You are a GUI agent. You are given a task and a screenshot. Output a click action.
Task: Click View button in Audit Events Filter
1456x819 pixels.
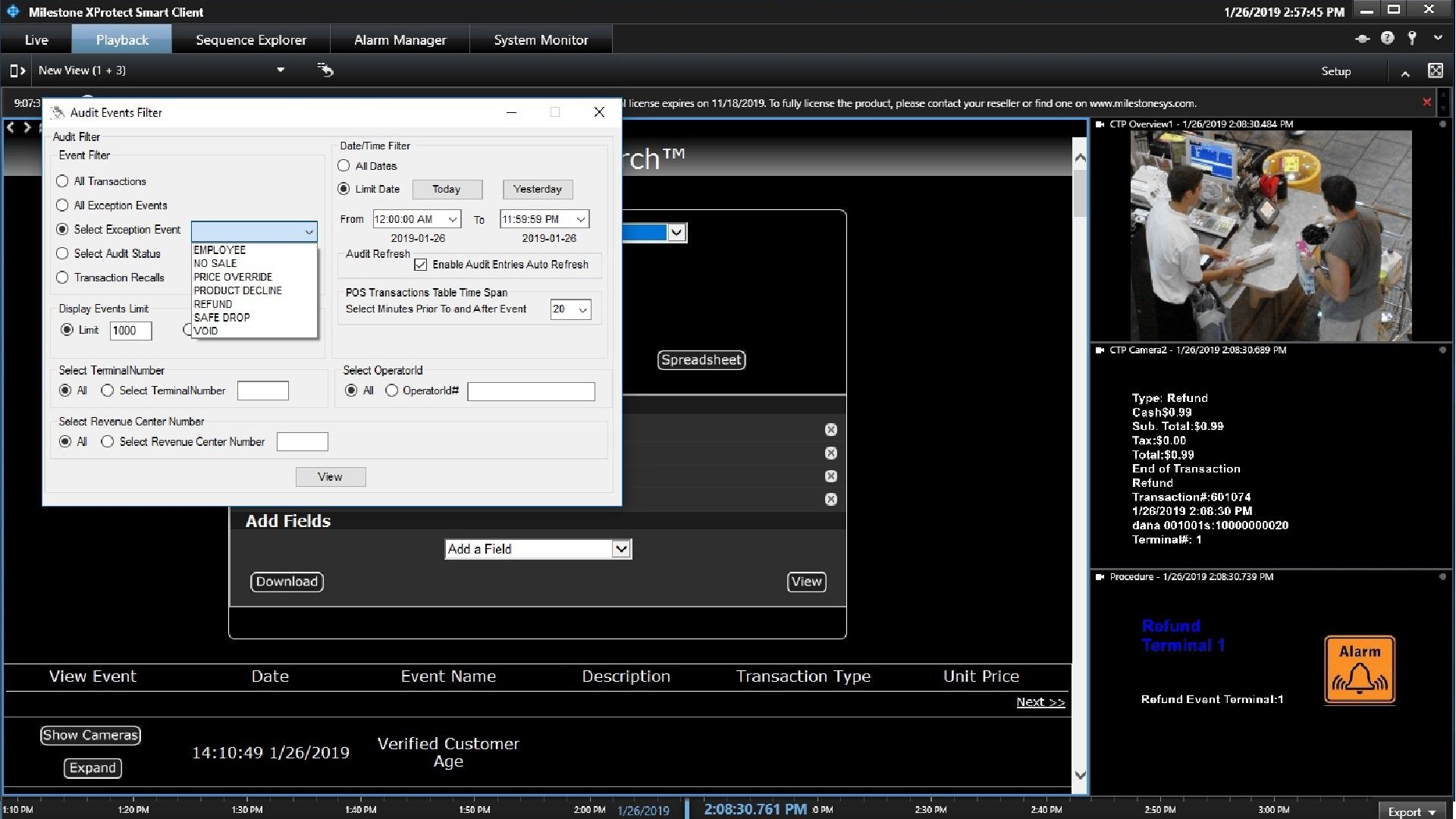point(331,477)
